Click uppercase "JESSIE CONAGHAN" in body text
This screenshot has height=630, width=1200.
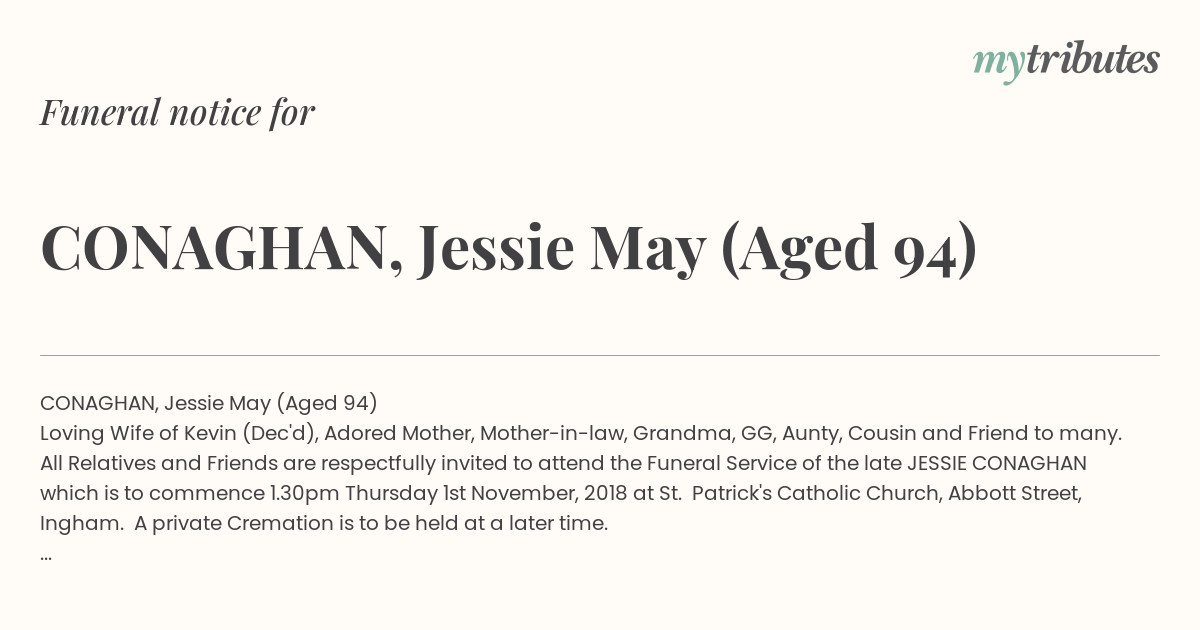pyautogui.click(x=996, y=463)
